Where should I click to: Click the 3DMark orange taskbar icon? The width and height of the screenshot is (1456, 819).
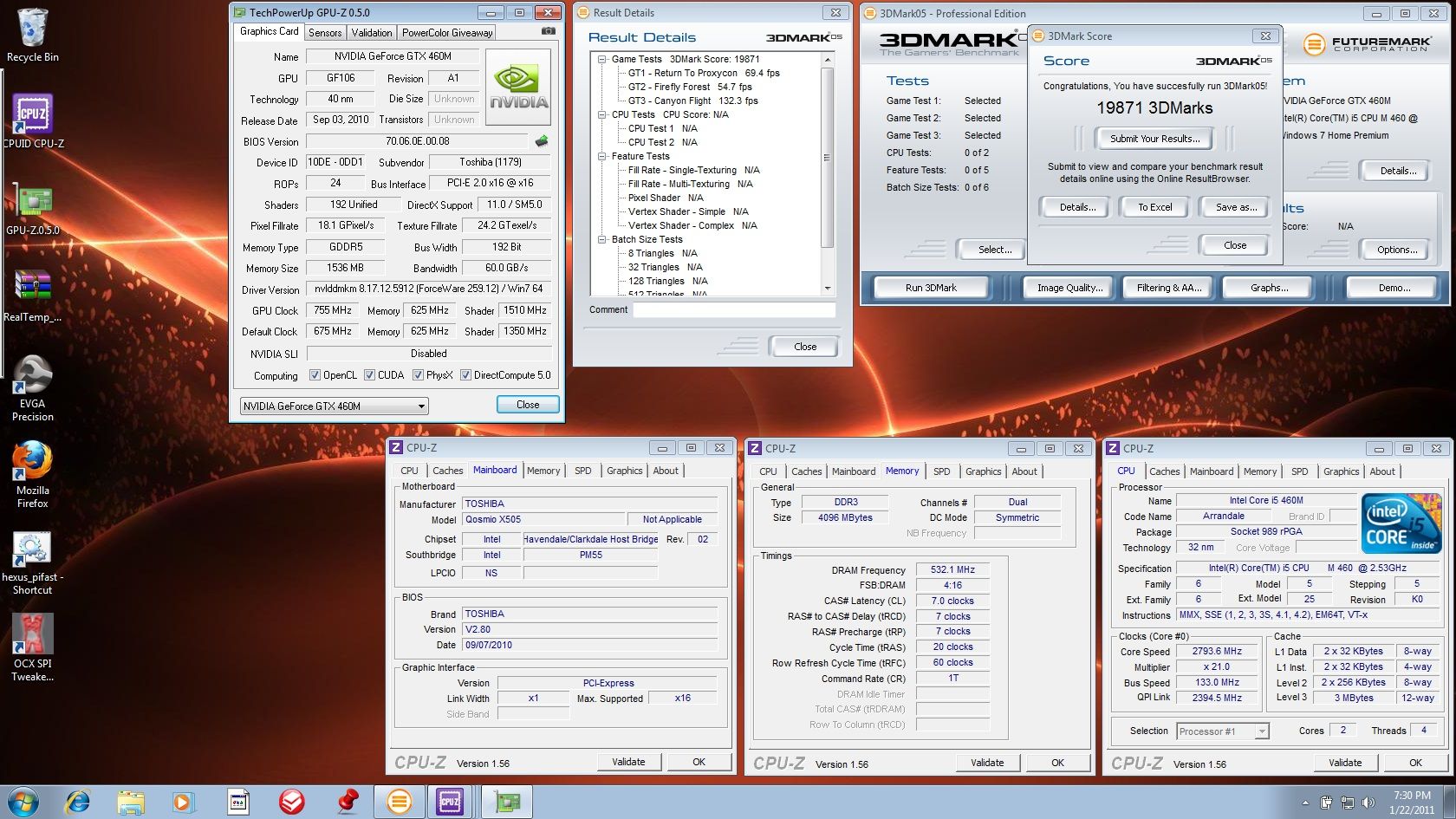pyautogui.click(x=400, y=802)
